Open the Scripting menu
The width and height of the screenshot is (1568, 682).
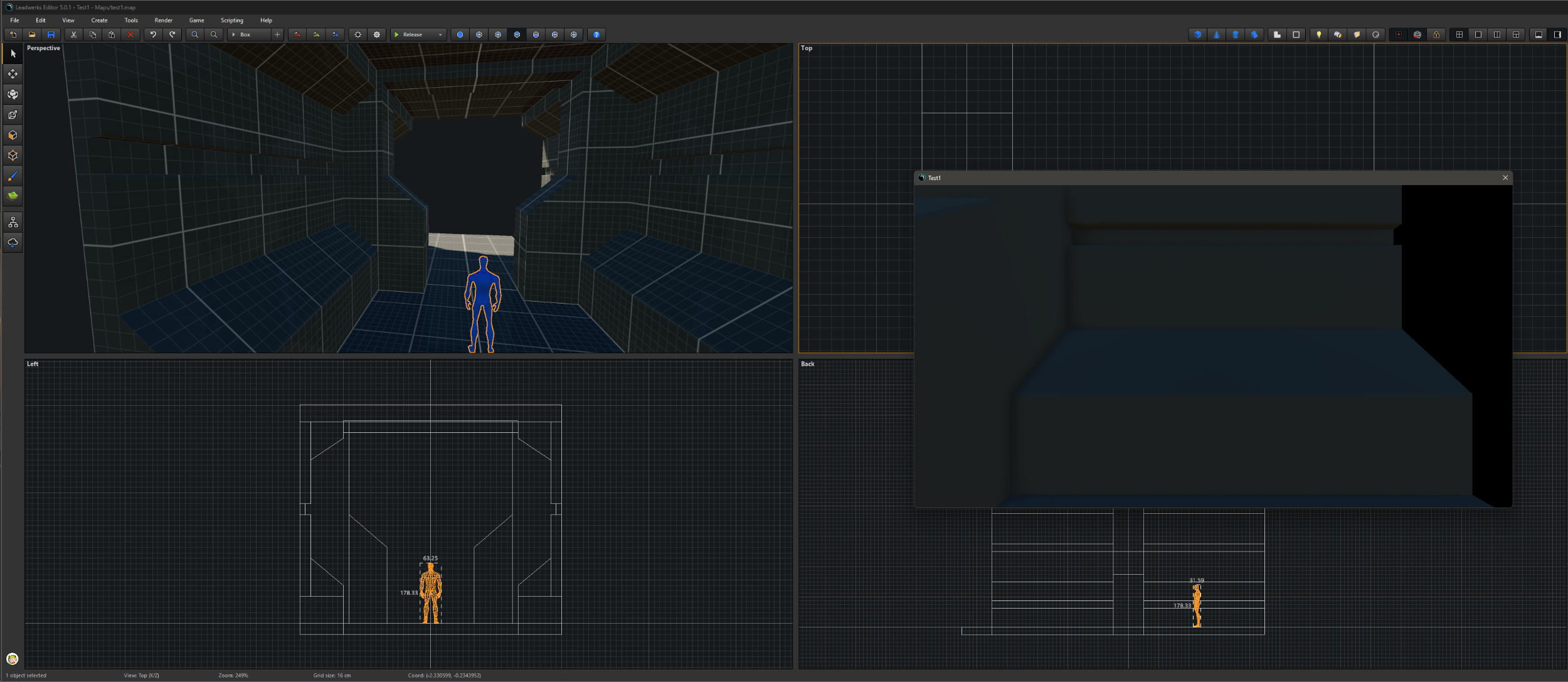tap(231, 20)
